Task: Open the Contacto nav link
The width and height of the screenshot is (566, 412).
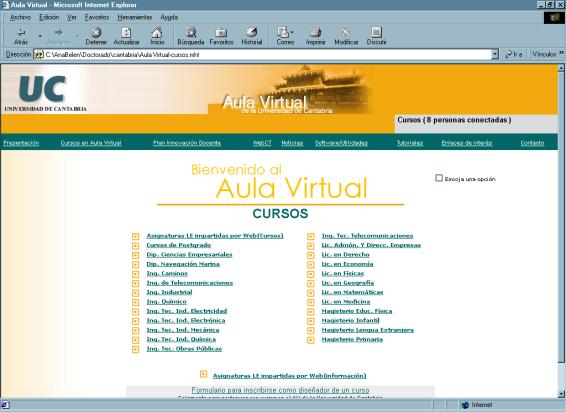Action: coord(532,143)
